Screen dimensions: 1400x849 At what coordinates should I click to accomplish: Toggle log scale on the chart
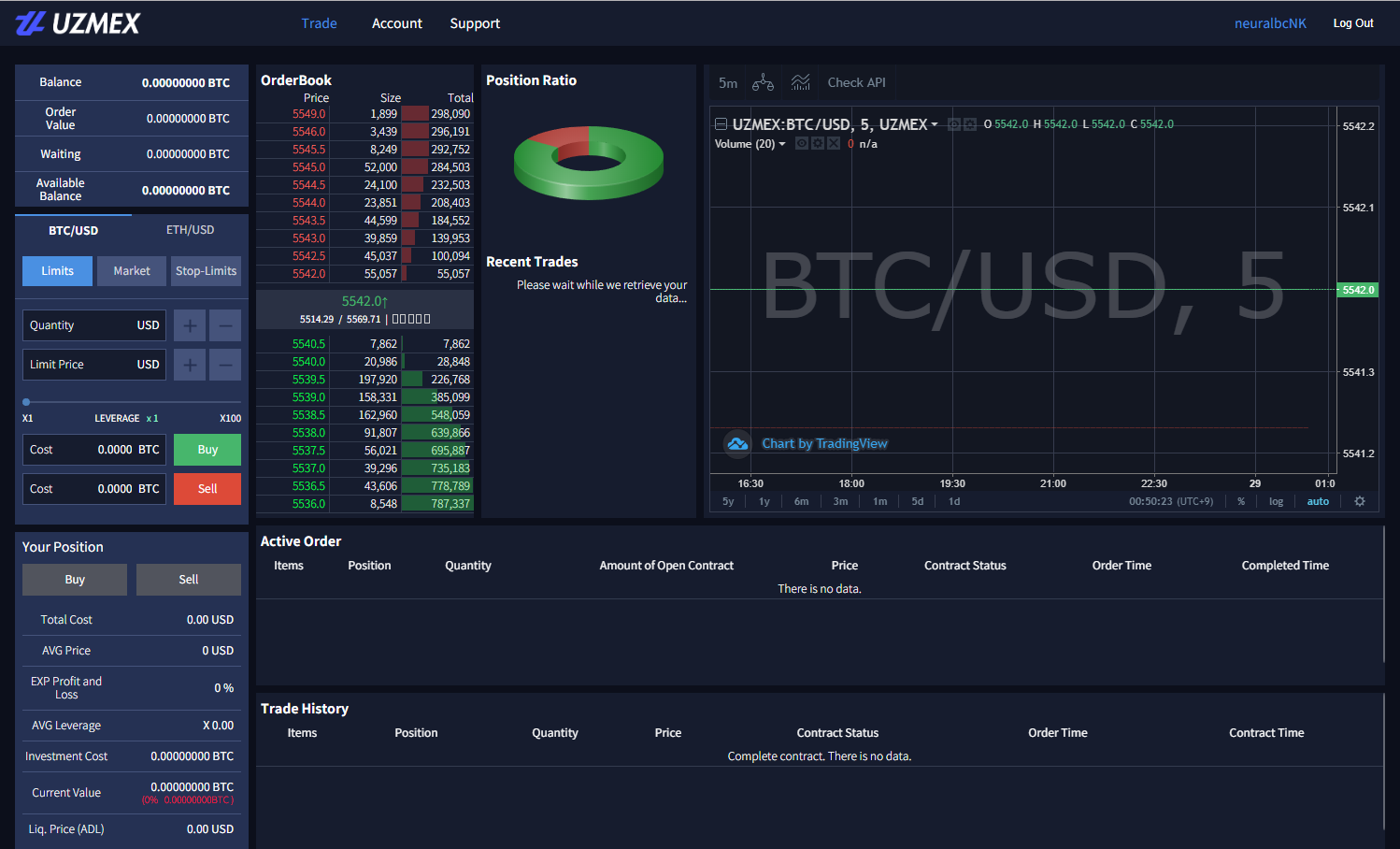[1276, 501]
